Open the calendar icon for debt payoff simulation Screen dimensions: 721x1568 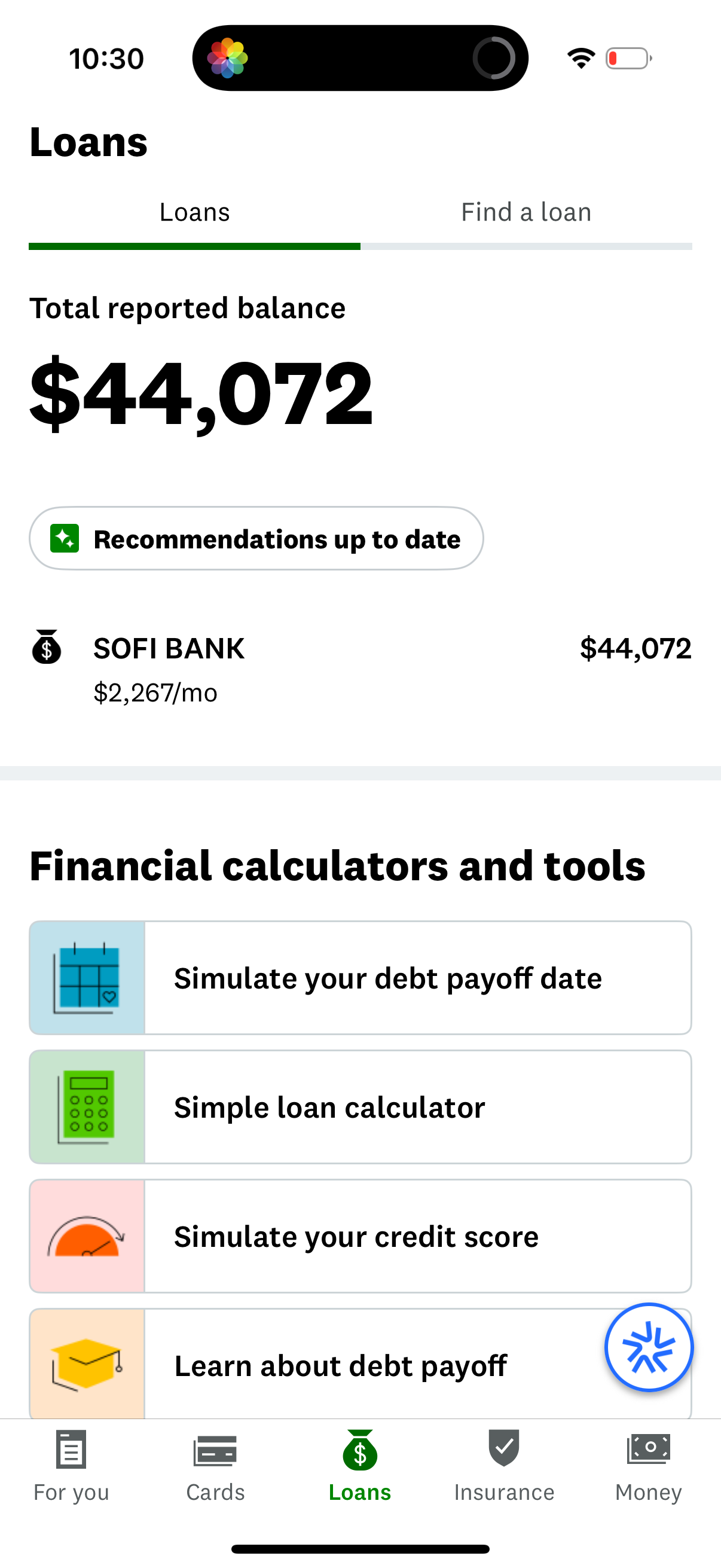pyautogui.click(x=87, y=978)
